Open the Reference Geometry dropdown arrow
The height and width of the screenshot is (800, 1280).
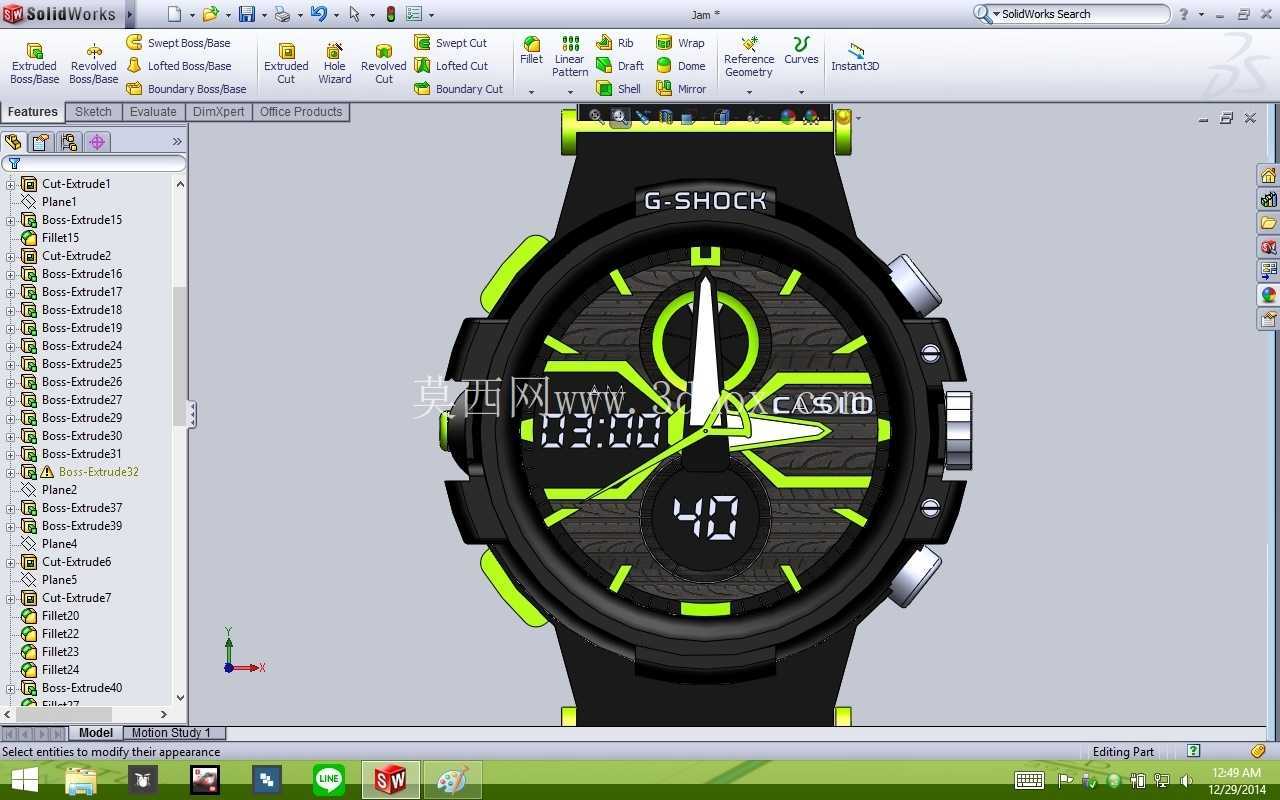(x=749, y=92)
